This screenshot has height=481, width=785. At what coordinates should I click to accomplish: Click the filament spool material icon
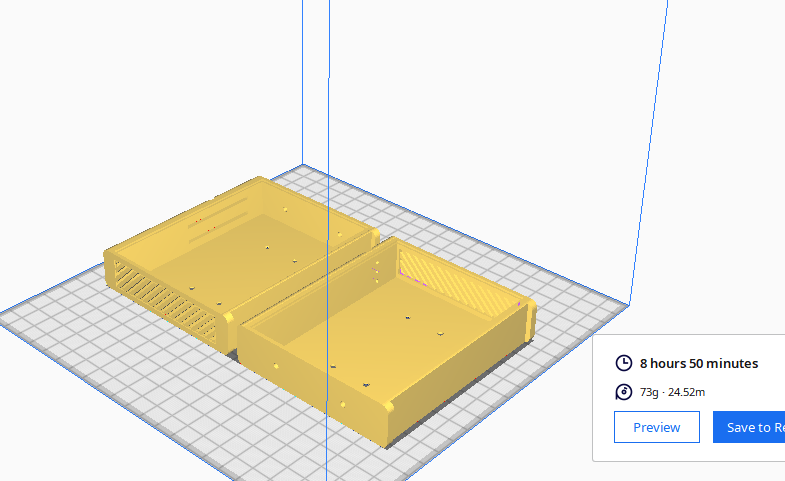[623, 392]
